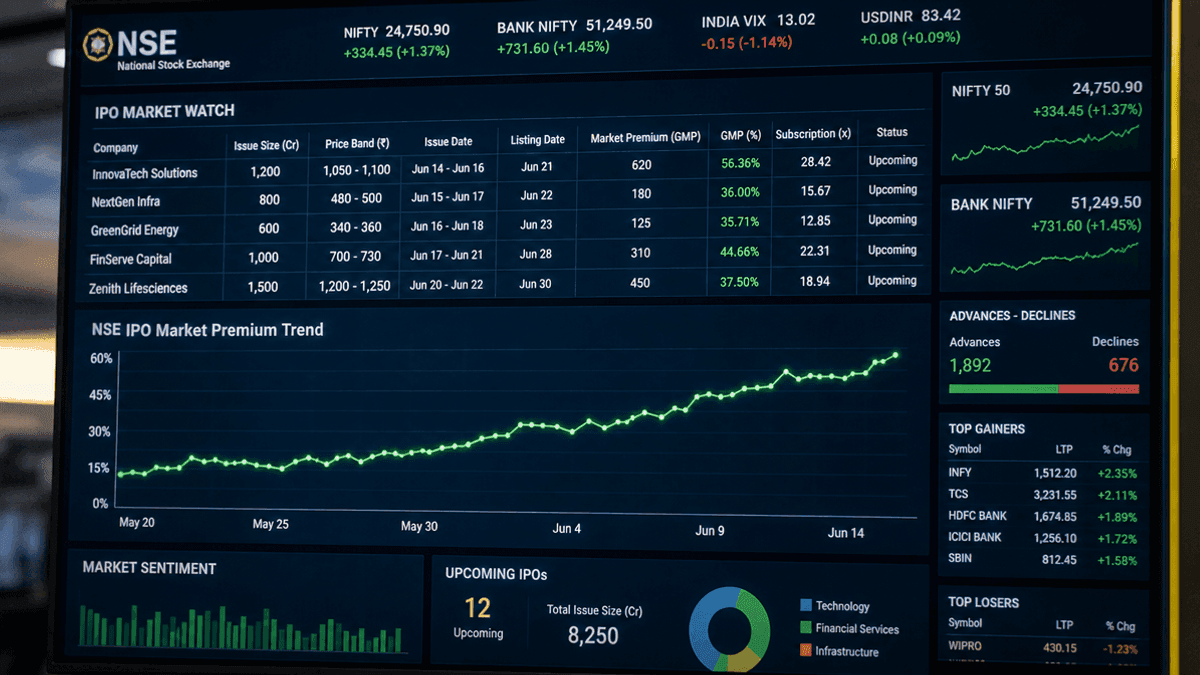The width and height of the screenshot is (1200, 675).
Task: Select SBIN in Top Gainers
Action: [960, 558]
